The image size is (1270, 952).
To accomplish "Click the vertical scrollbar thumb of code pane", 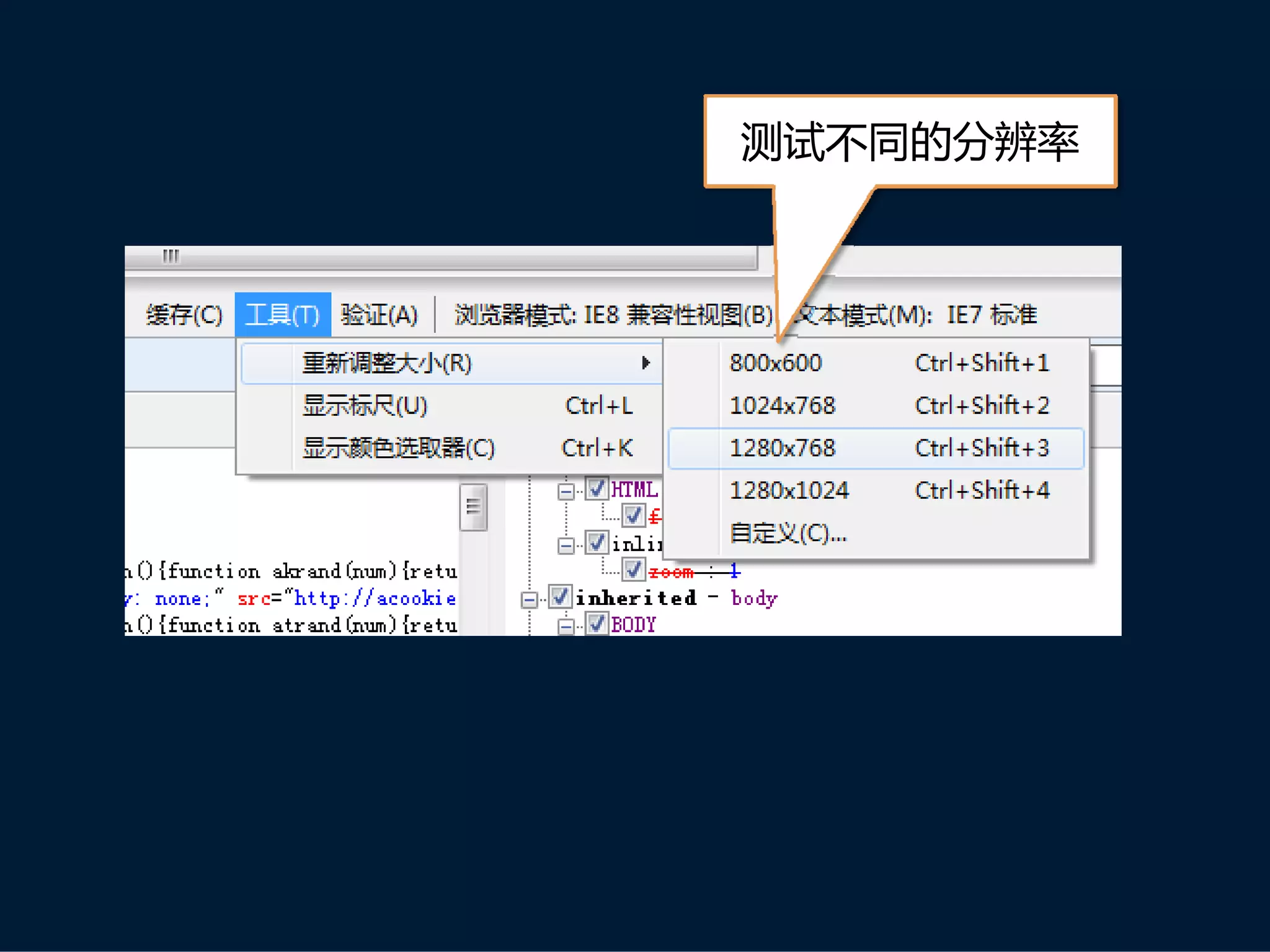I will pyautogui.click(x=473, y=507).
